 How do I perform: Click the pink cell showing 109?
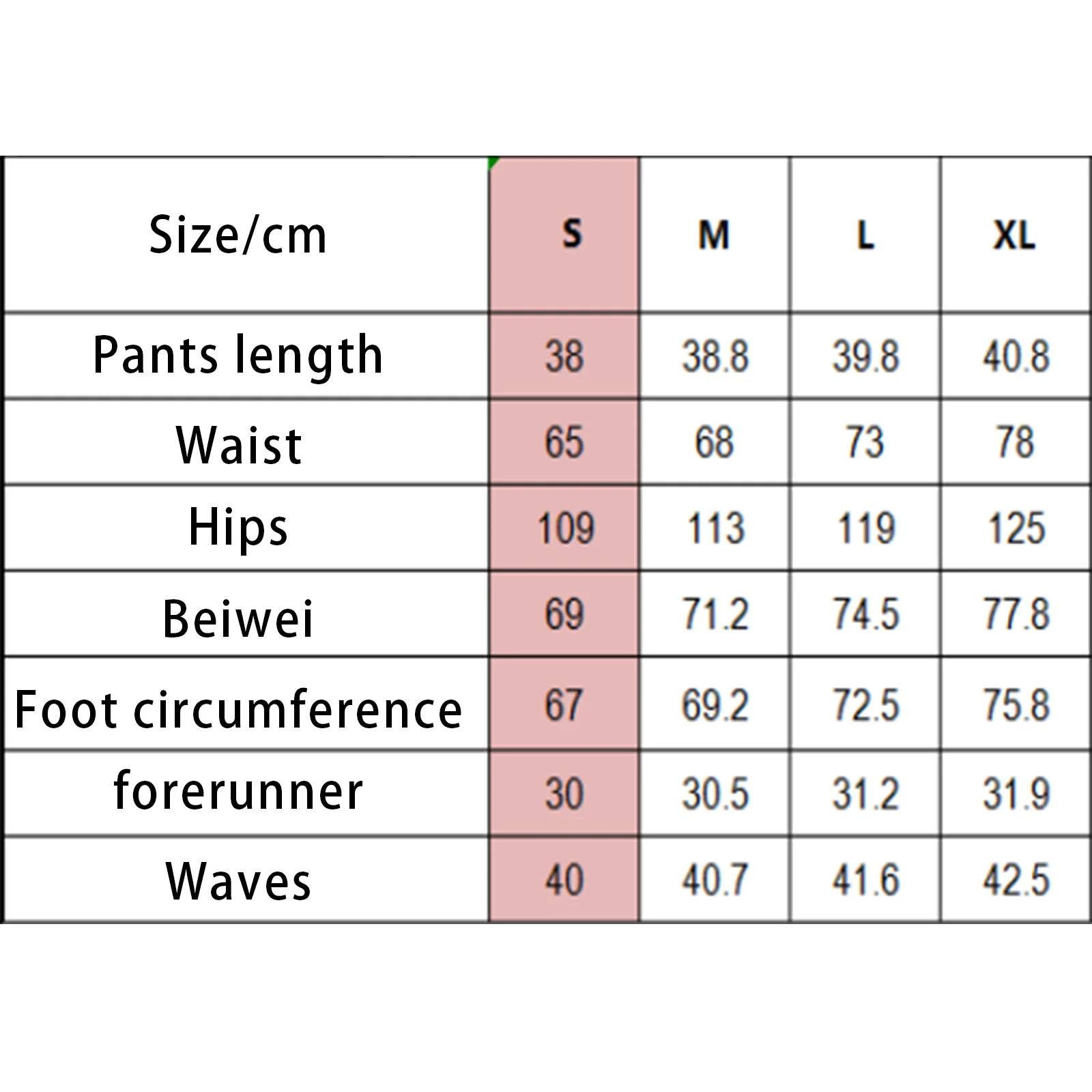point(565,529)
